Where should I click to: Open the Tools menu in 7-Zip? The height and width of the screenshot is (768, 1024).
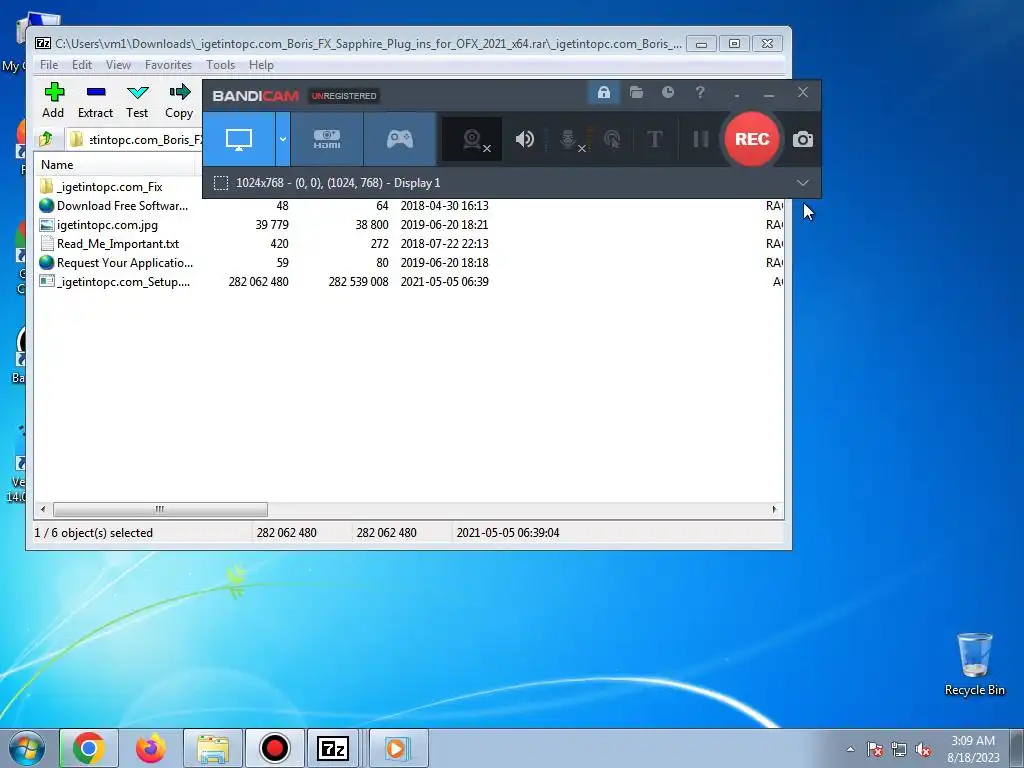(x=220, y=65)
